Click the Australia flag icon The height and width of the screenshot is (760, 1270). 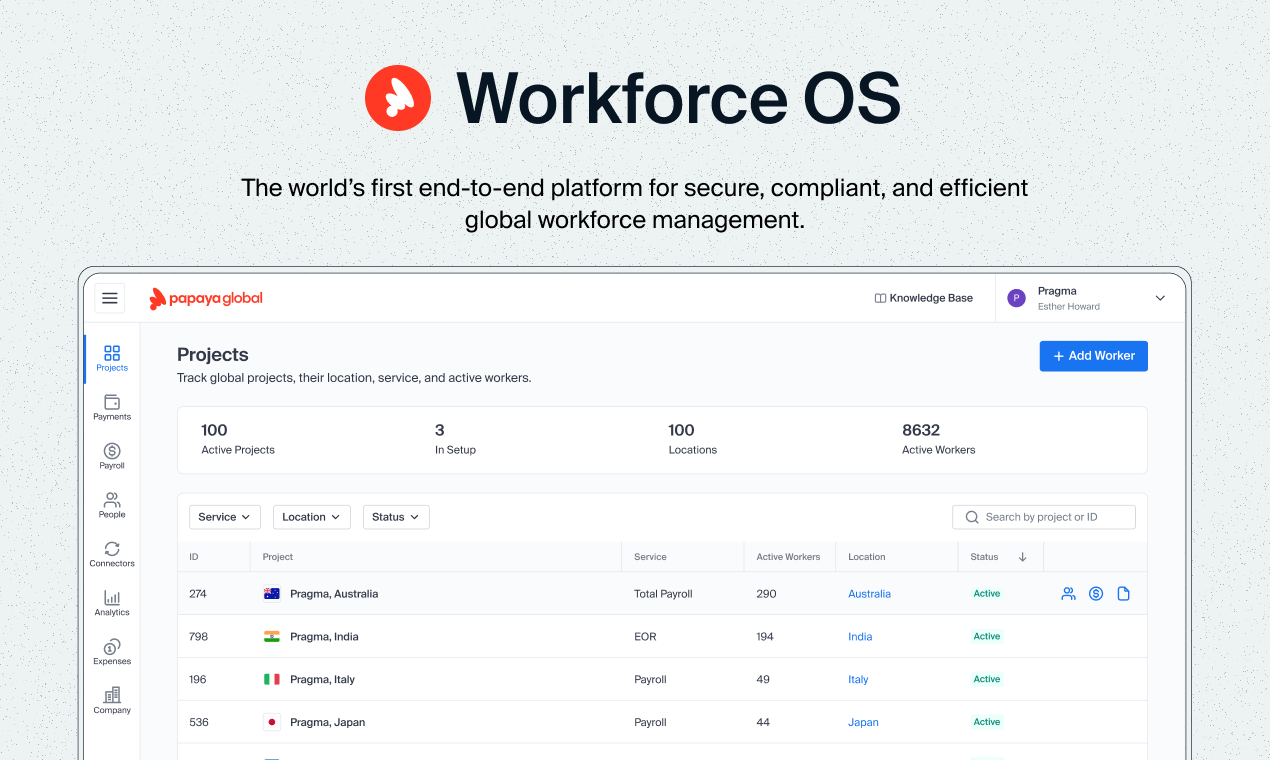tap(272, 594)
